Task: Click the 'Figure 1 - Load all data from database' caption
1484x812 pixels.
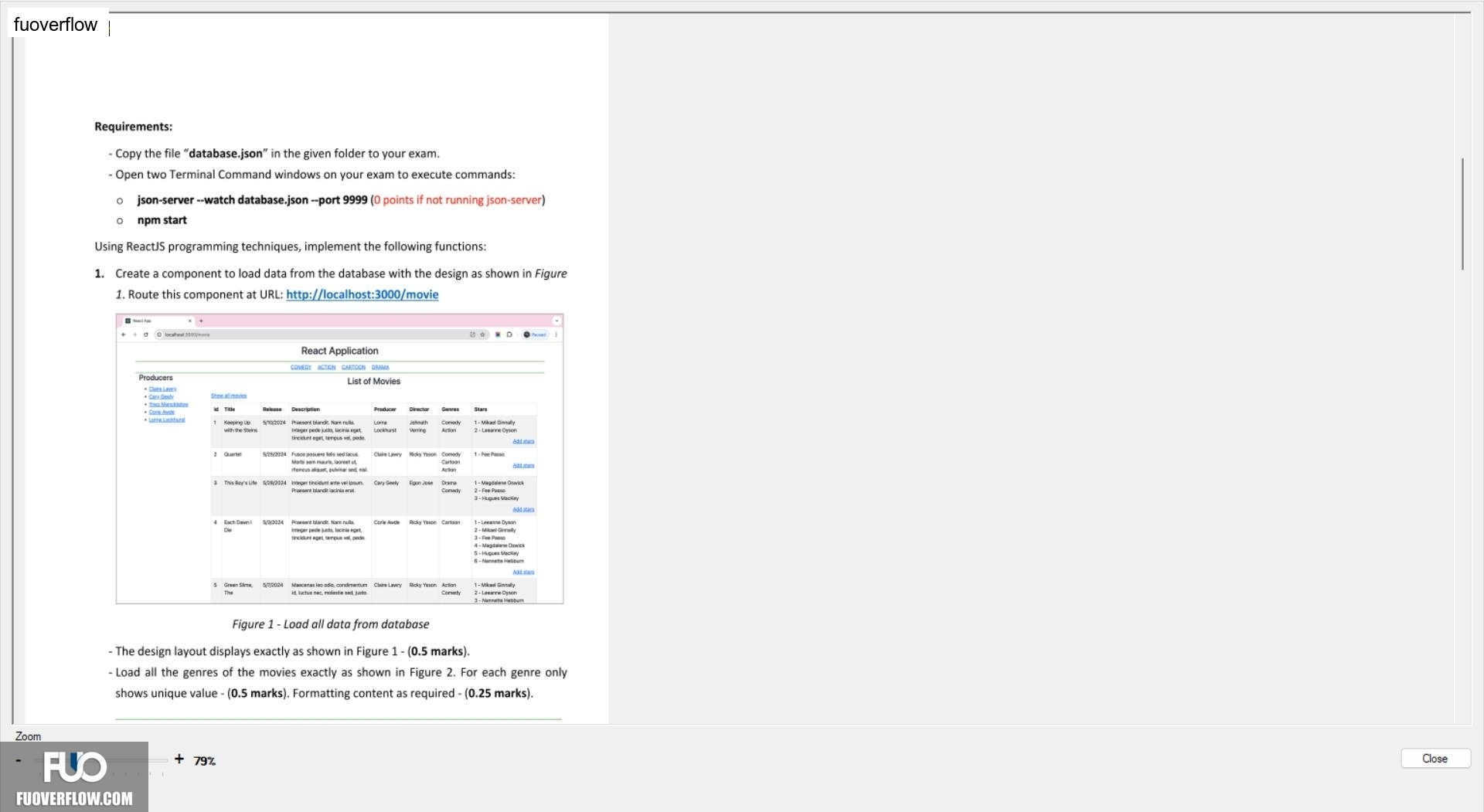Action: pos(331,624)
